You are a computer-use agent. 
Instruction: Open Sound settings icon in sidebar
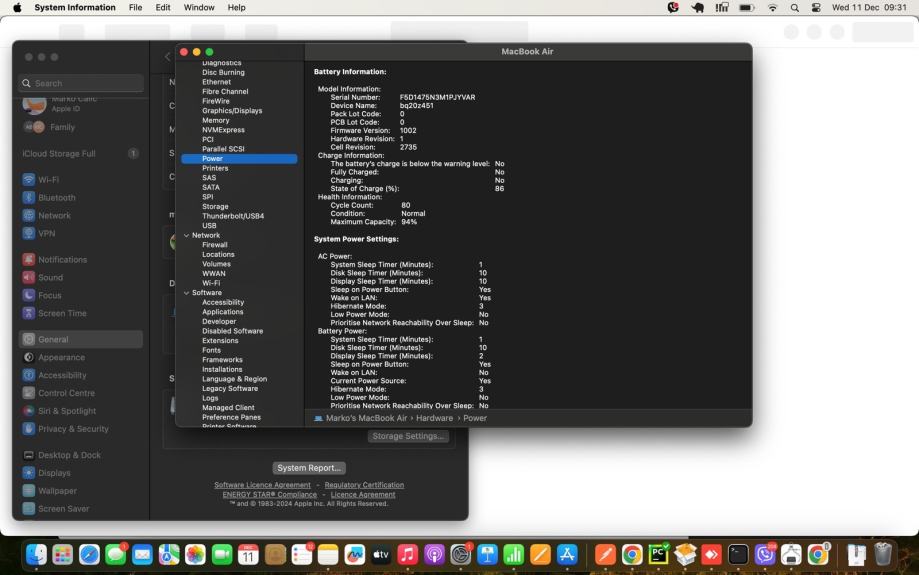(x=29, y=277)
